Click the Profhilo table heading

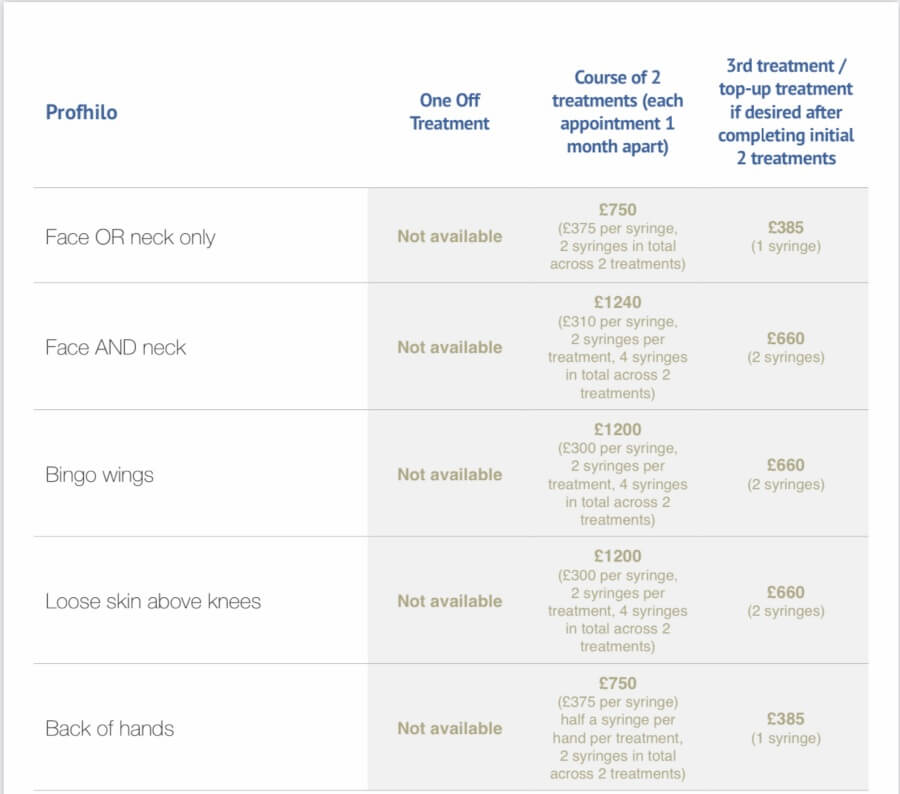coord(82,112)
